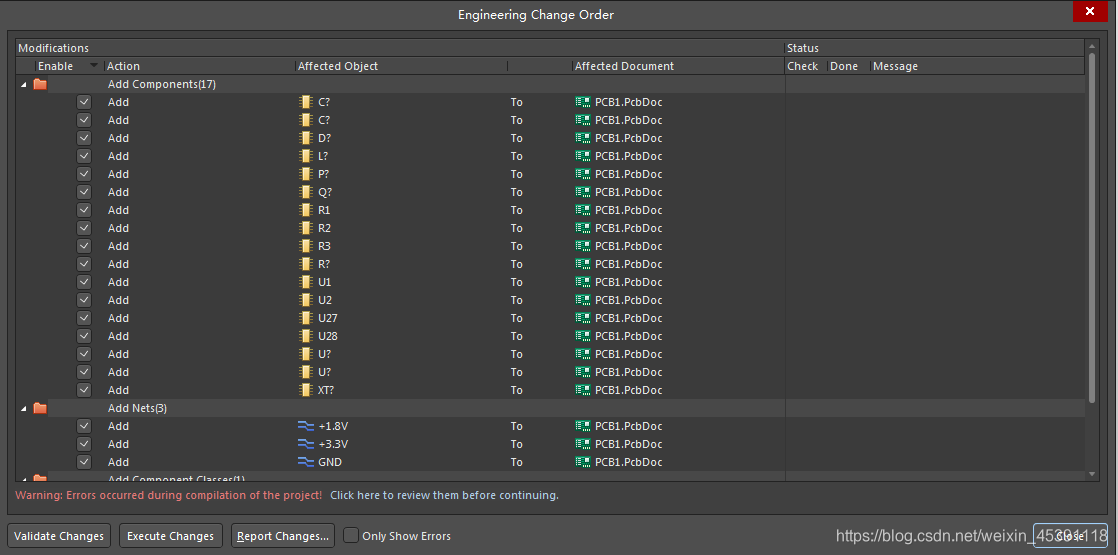
Task: Click the PCB document icon in Q? row
Action: point(583,192)
